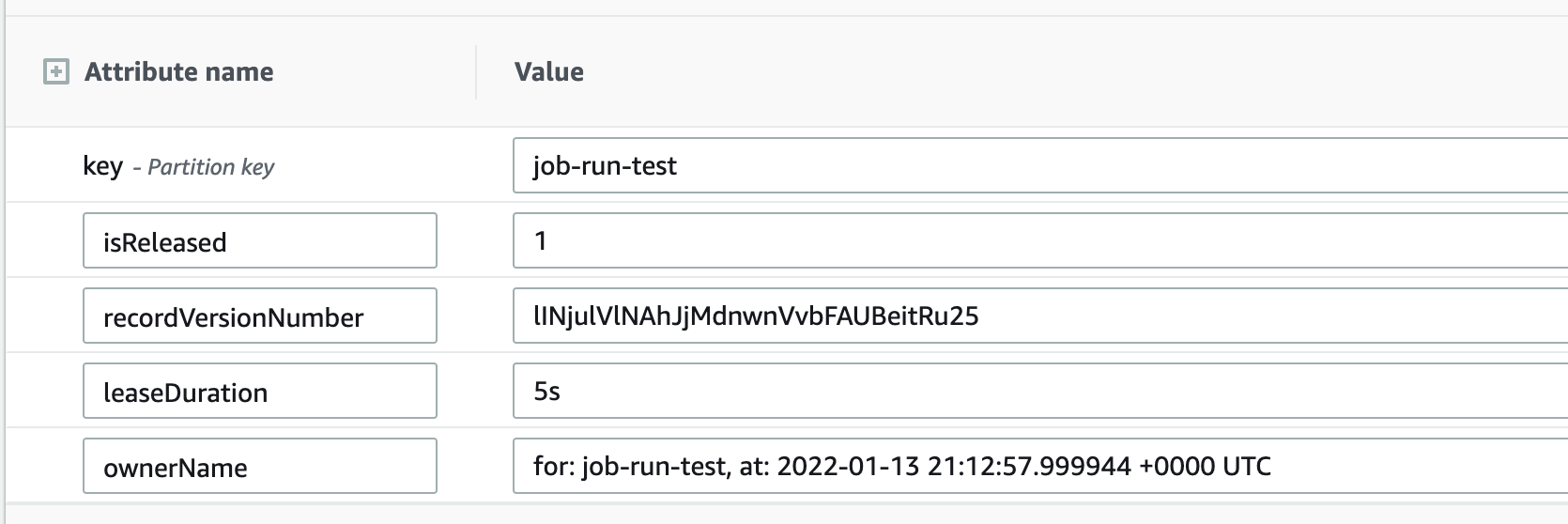This screenshot has width=1568, height=524.
Task: Edit the isReleased attribute name field
Action: coord(260,240)
